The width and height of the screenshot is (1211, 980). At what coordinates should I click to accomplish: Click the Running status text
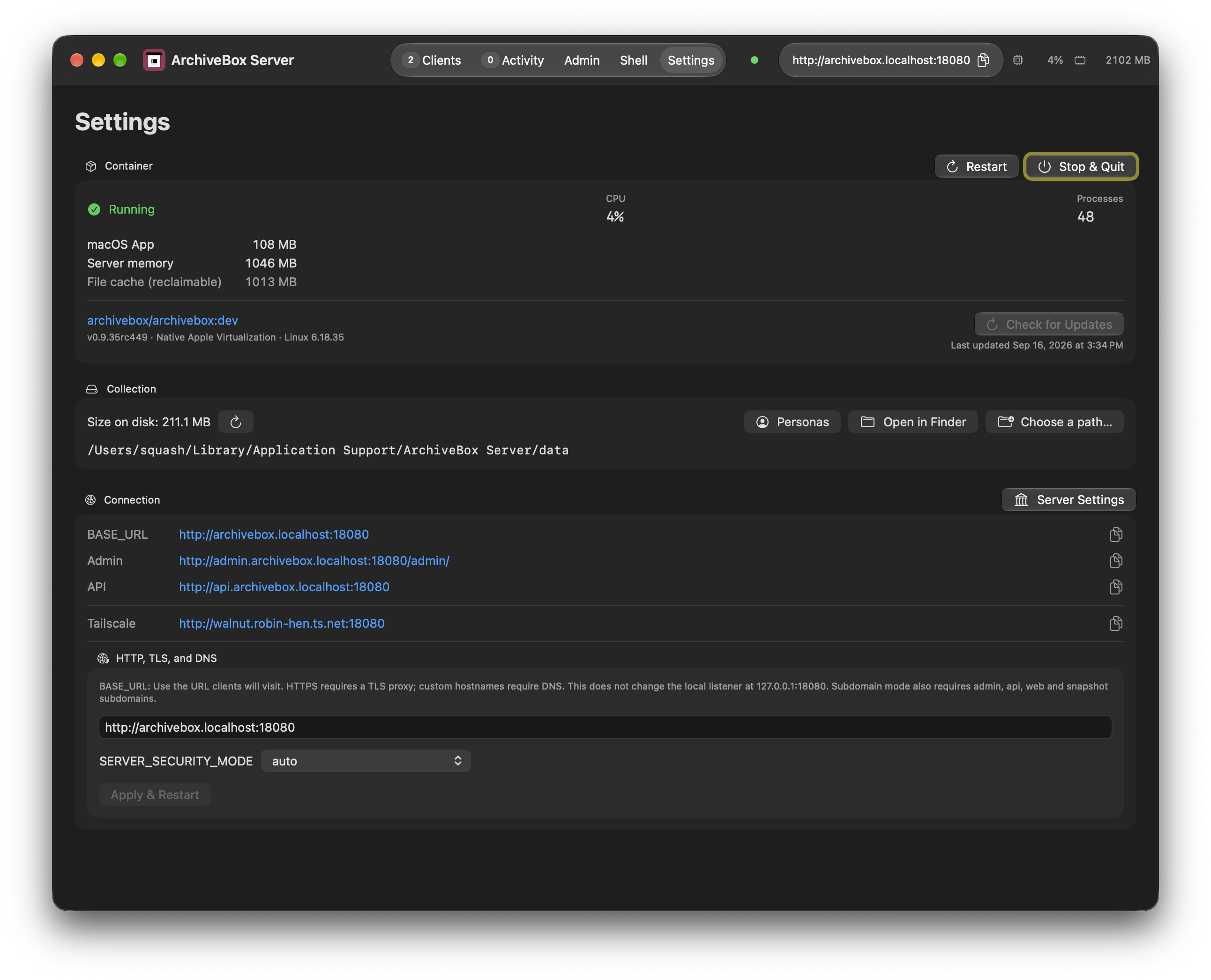[132, 209]
